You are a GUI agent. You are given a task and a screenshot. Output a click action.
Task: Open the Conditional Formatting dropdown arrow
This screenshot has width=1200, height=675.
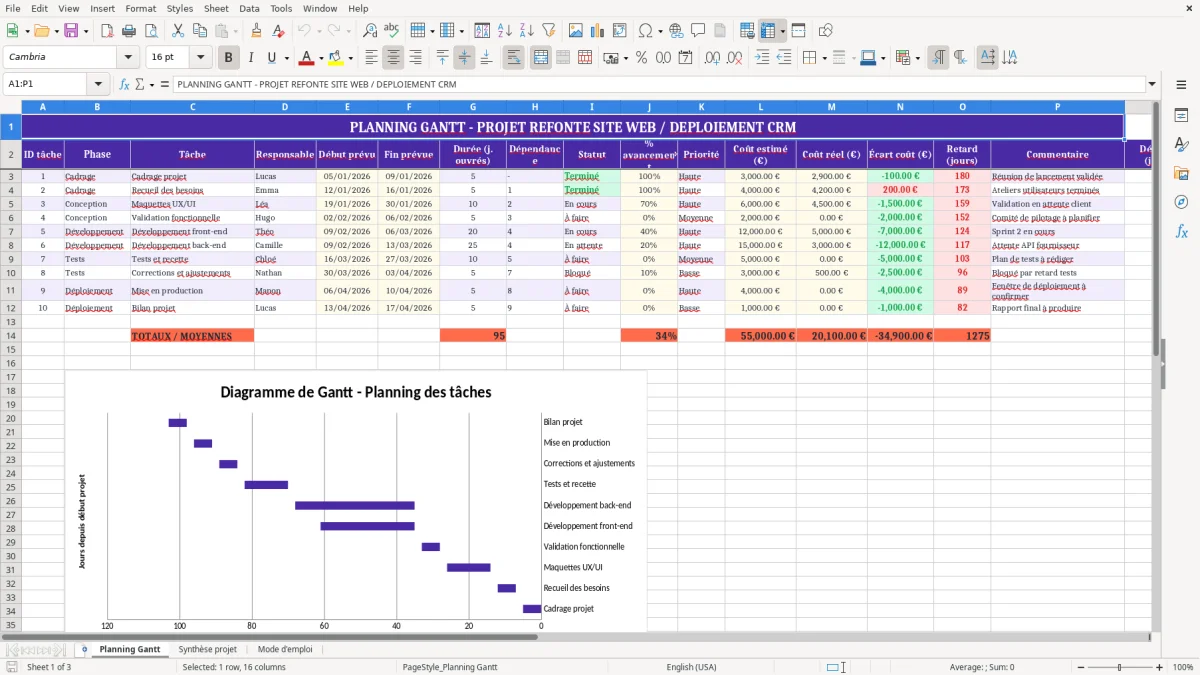pyautogui.click(x=916, y=58)
